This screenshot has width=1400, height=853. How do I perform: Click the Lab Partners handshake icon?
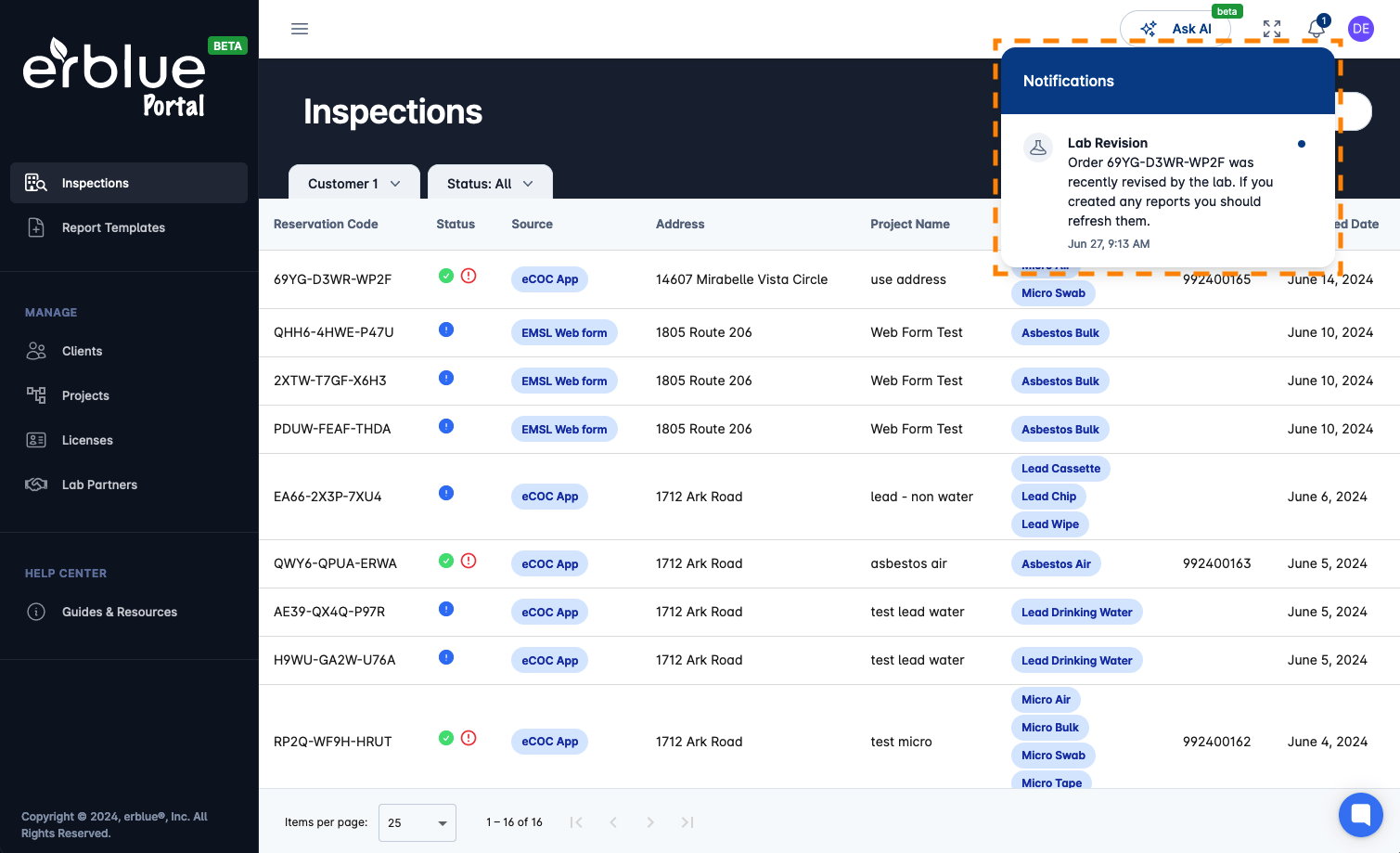(x=36, y=485)
